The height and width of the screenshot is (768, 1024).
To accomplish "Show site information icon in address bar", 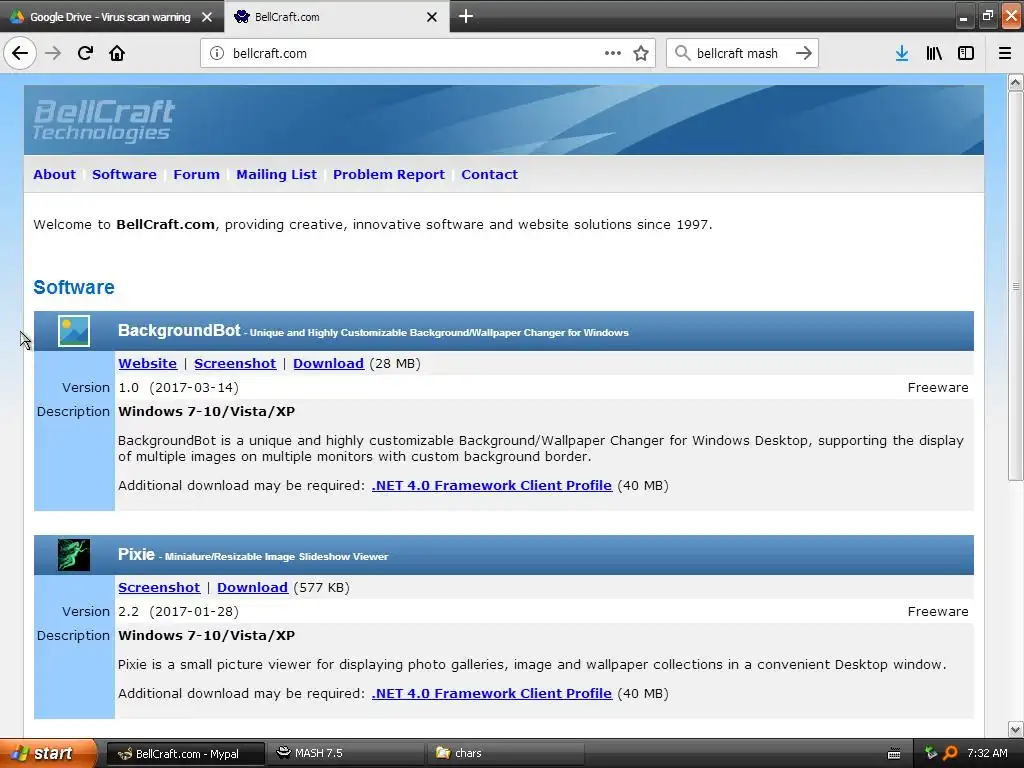I will point(217,53).
